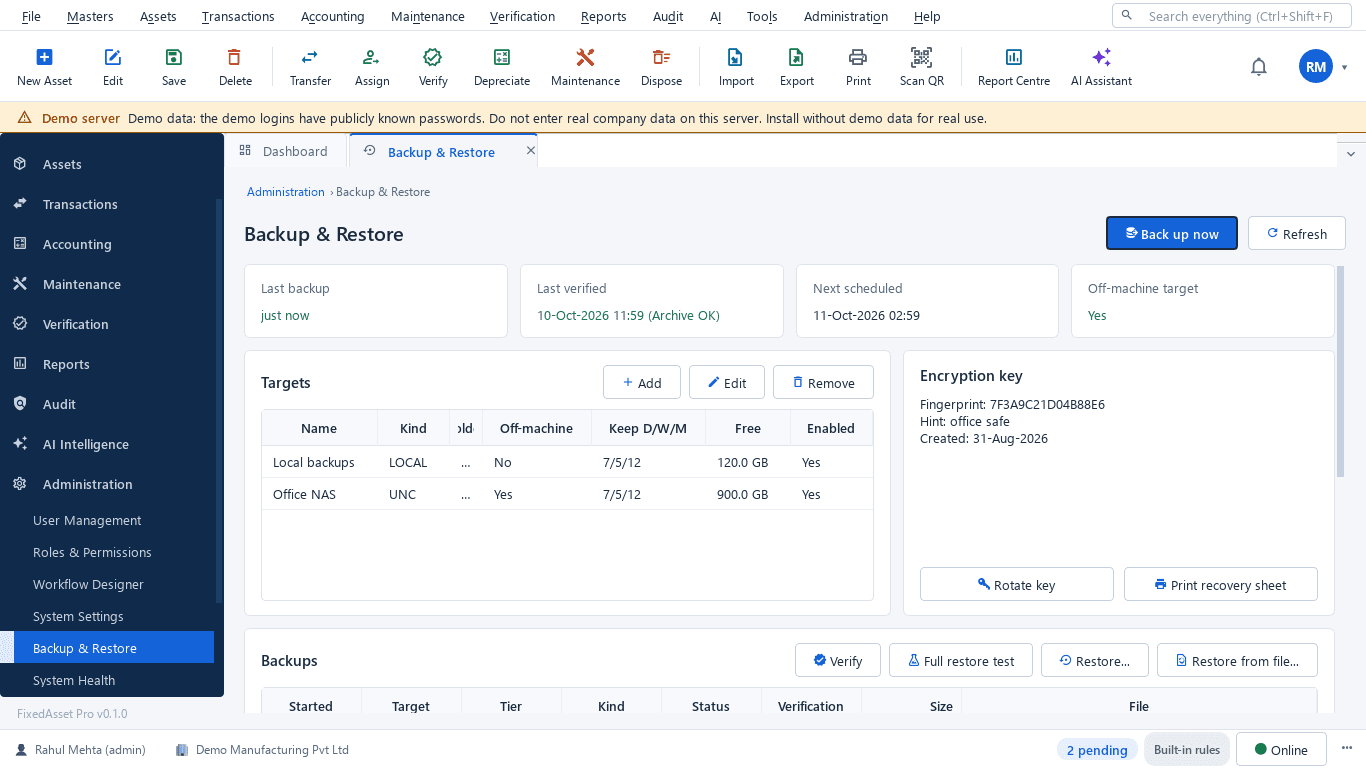Print the encryption key recovery sheet
Screen dimensions: 1366x768
(1221, 585)
